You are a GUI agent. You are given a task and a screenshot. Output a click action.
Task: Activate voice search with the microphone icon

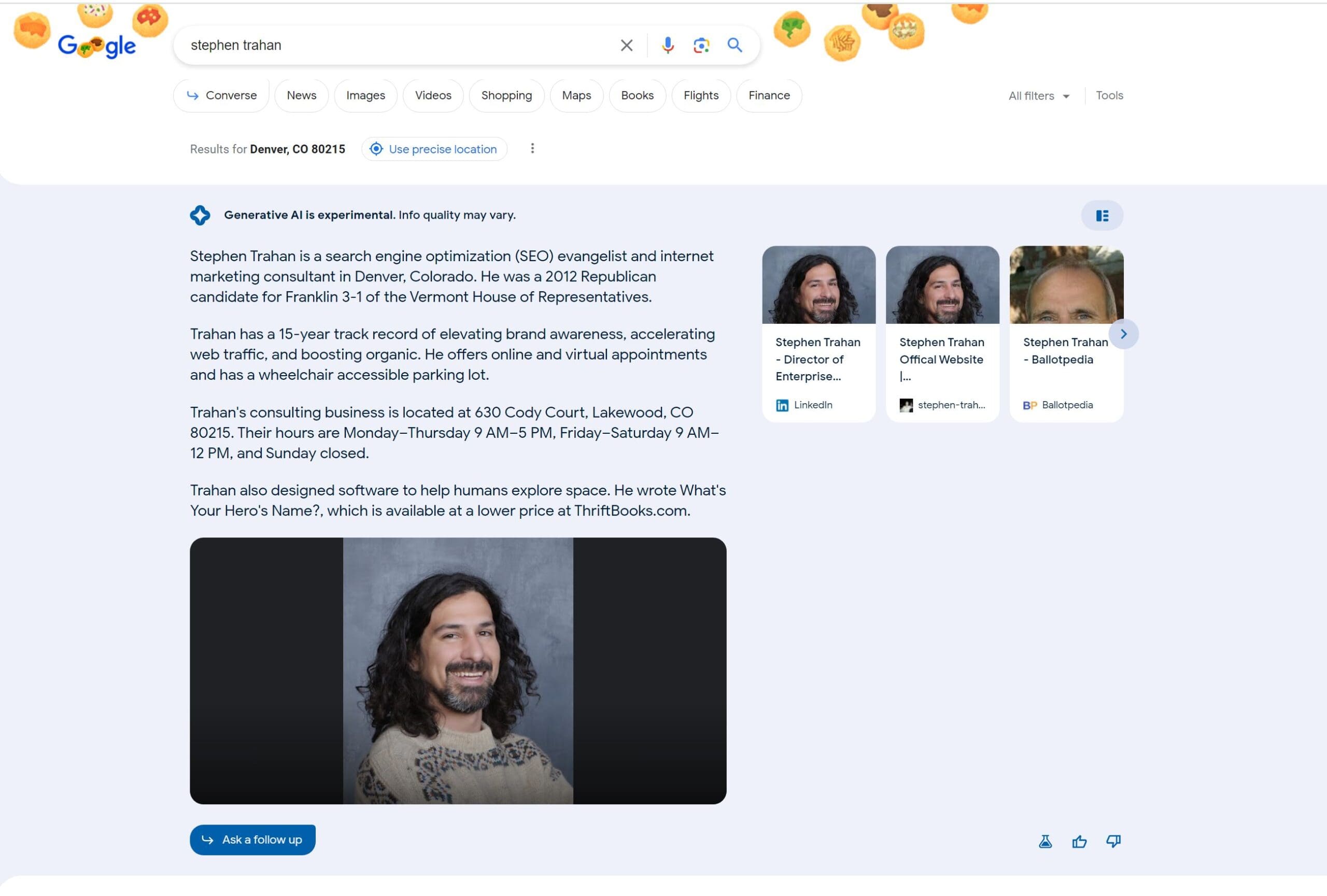pyautogui.click(x=667, y=45)
